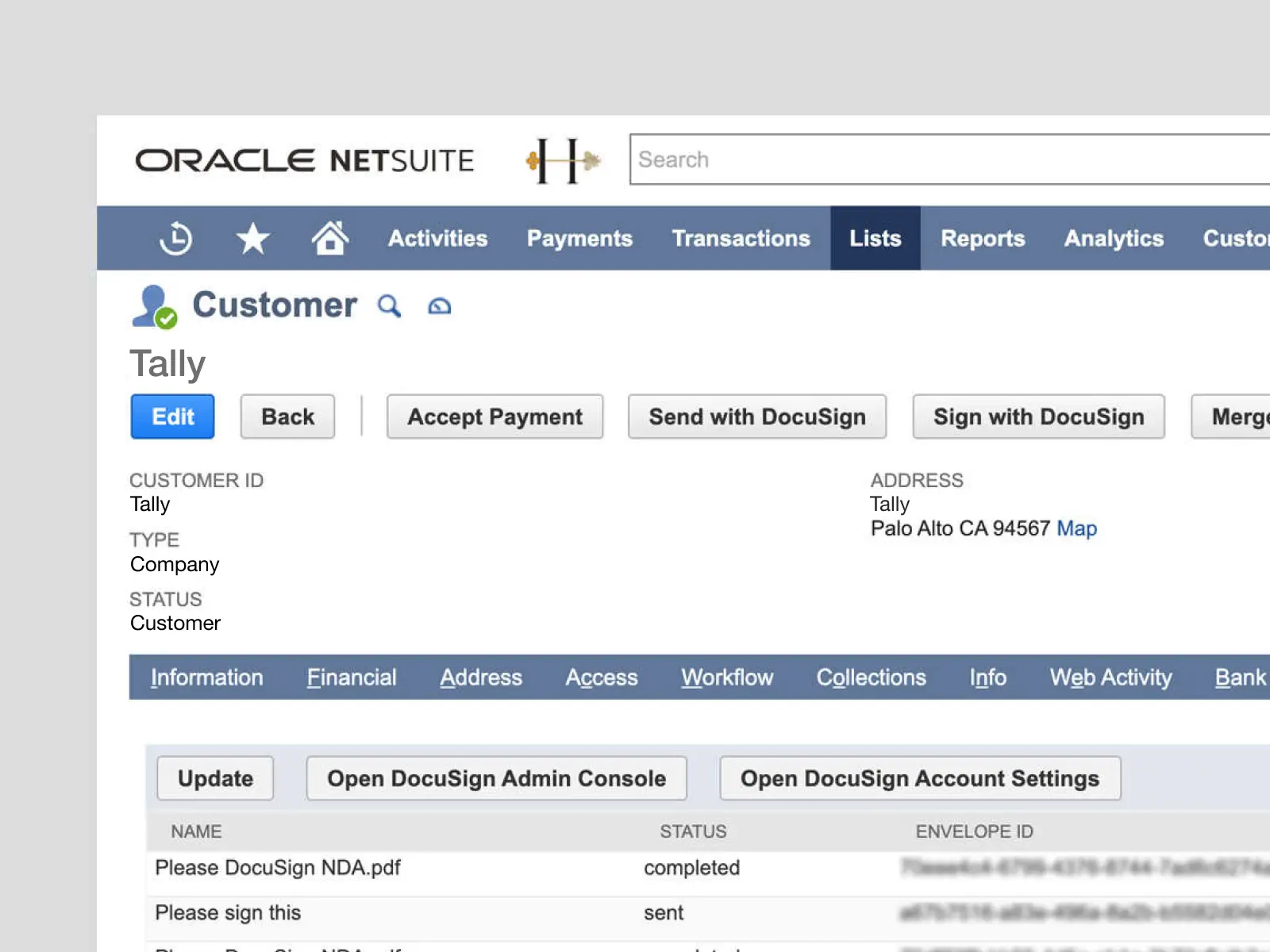Click the Oracle NetSuite logo
The height and width of the screenshot is (952, 1270).
305,160
